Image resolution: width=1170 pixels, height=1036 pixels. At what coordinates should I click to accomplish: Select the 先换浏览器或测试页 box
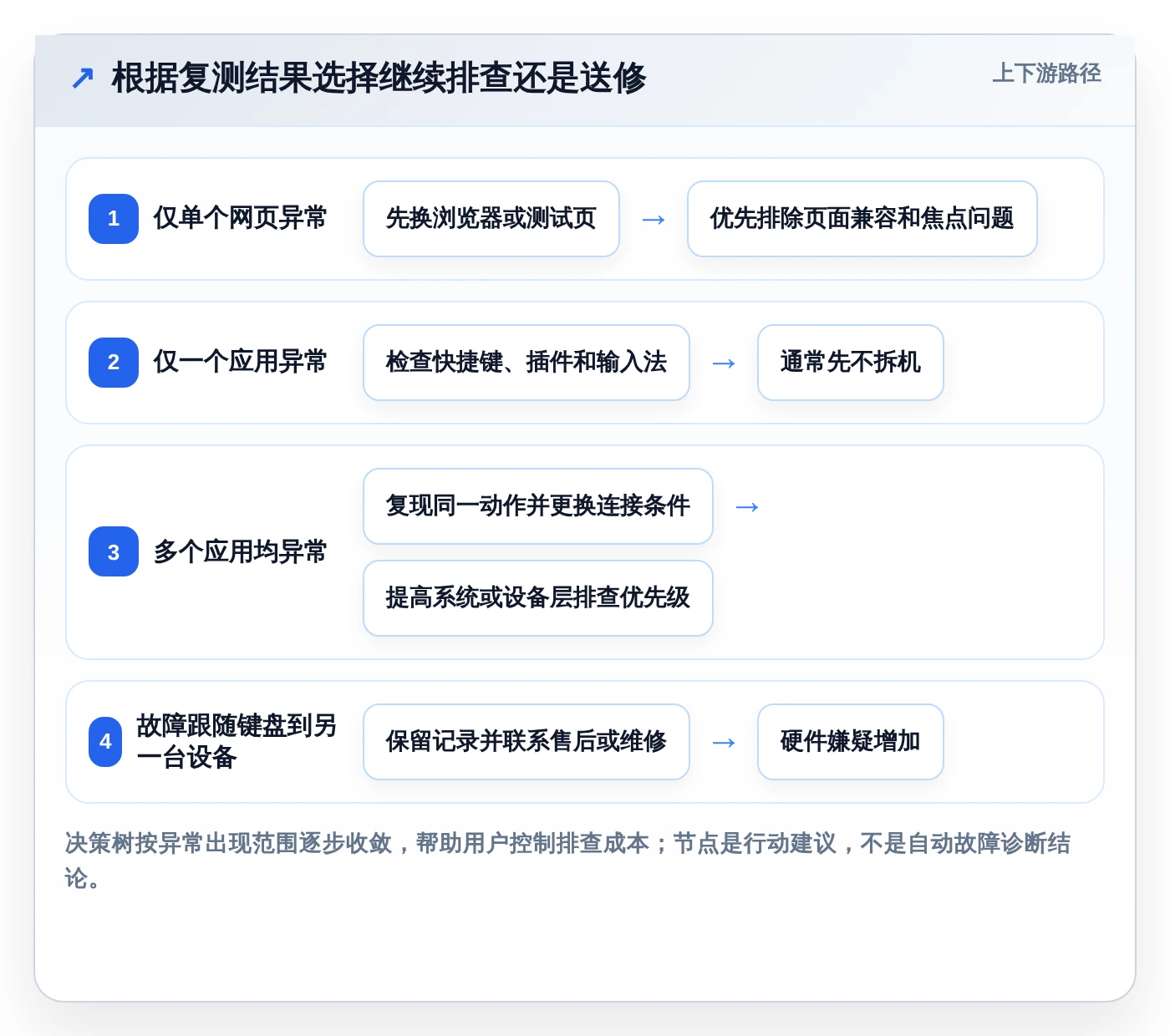[491, 219]
